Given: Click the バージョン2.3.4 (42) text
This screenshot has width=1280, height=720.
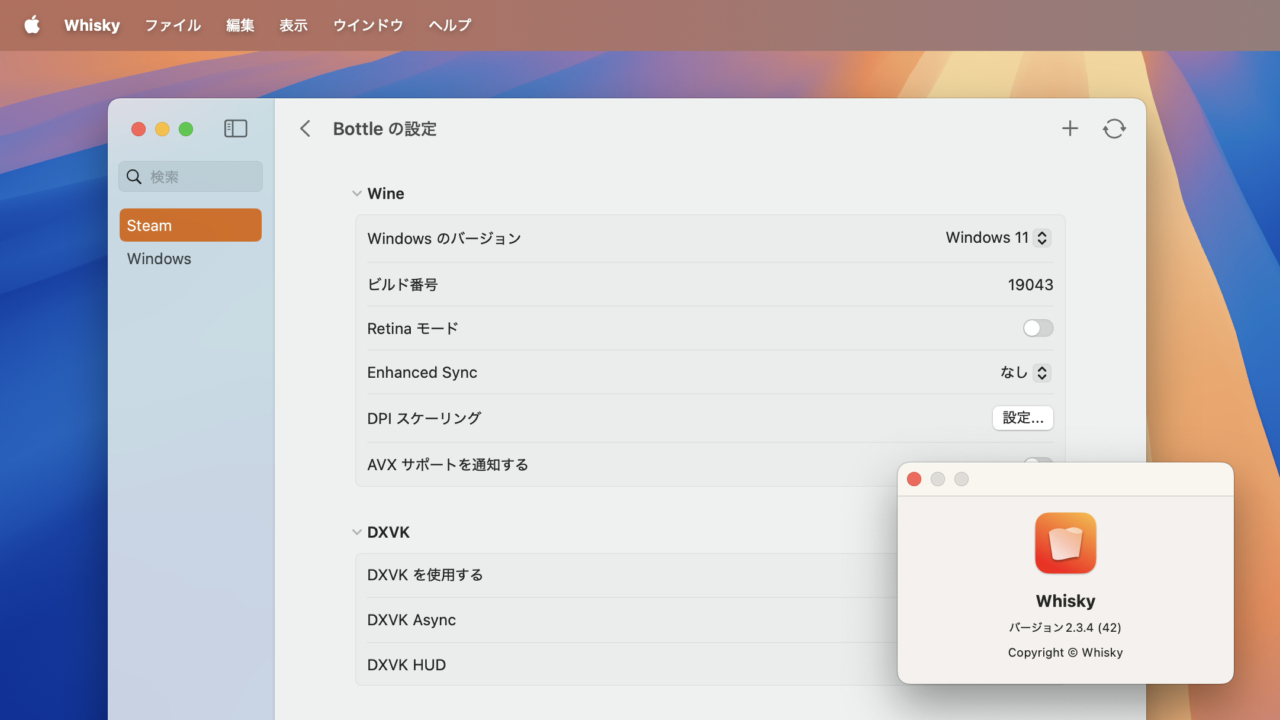Looking at the screenshot, I should pyautogui.click(x=1065, y=628).
